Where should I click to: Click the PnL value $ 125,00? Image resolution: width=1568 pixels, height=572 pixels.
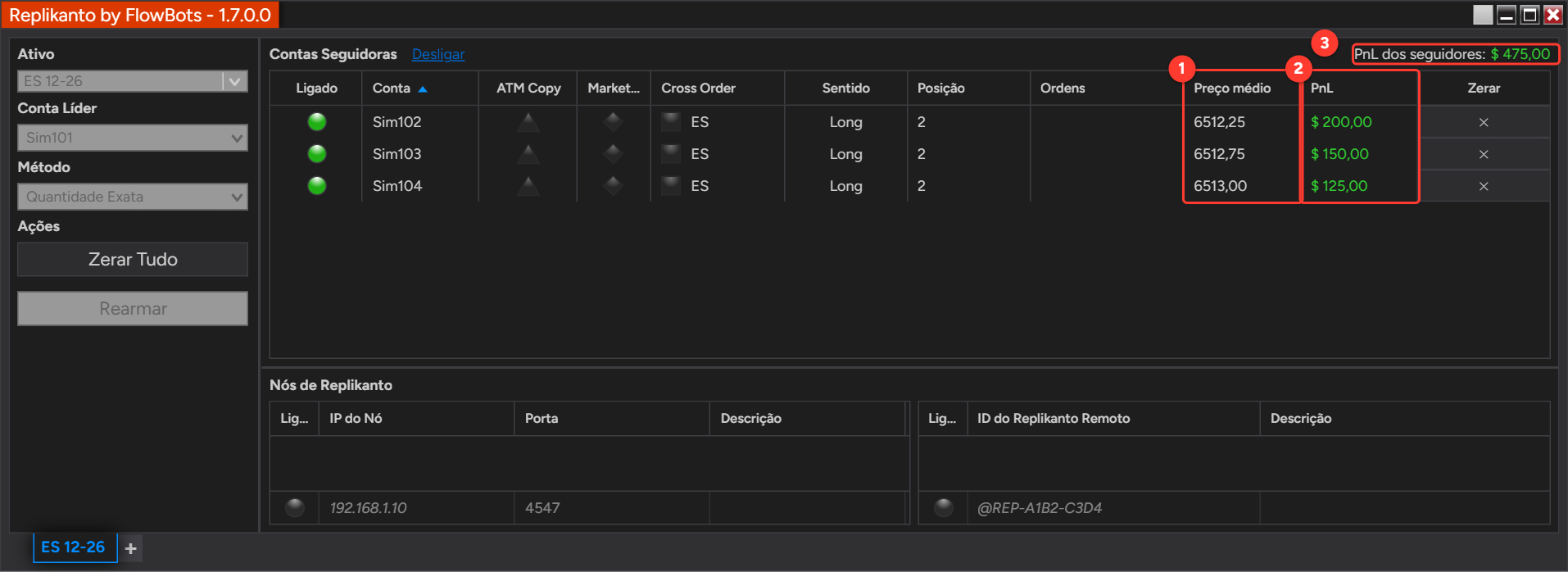(x=1339, y=186)
